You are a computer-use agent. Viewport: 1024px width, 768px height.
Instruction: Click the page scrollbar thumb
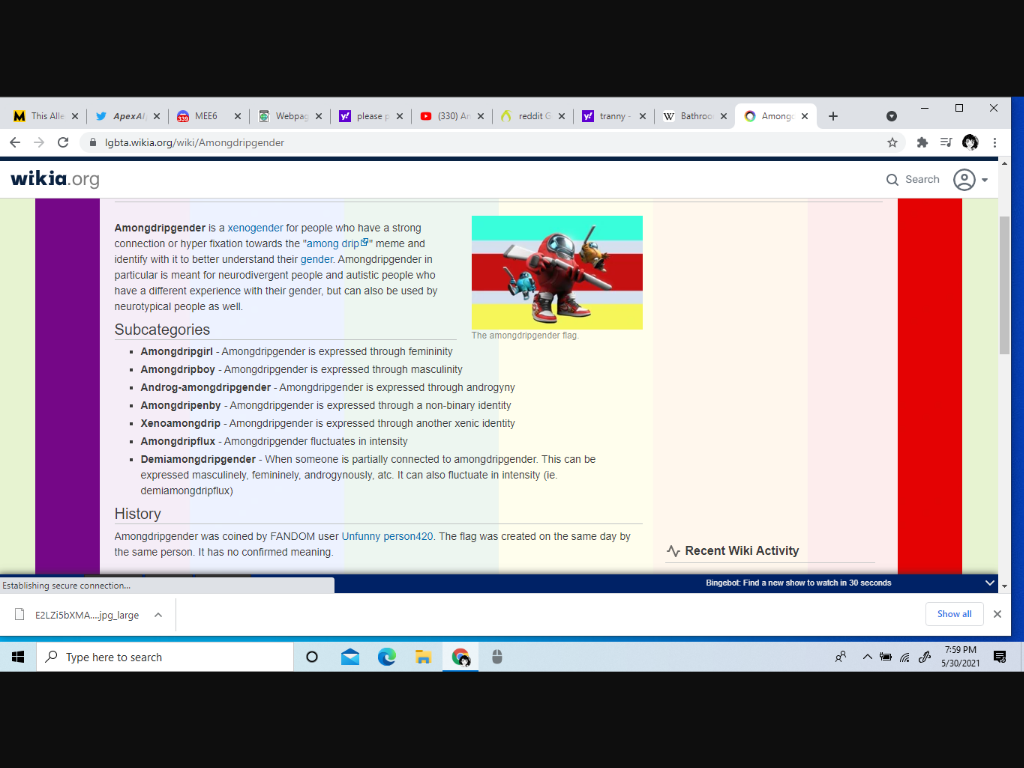pos(1004,285)
